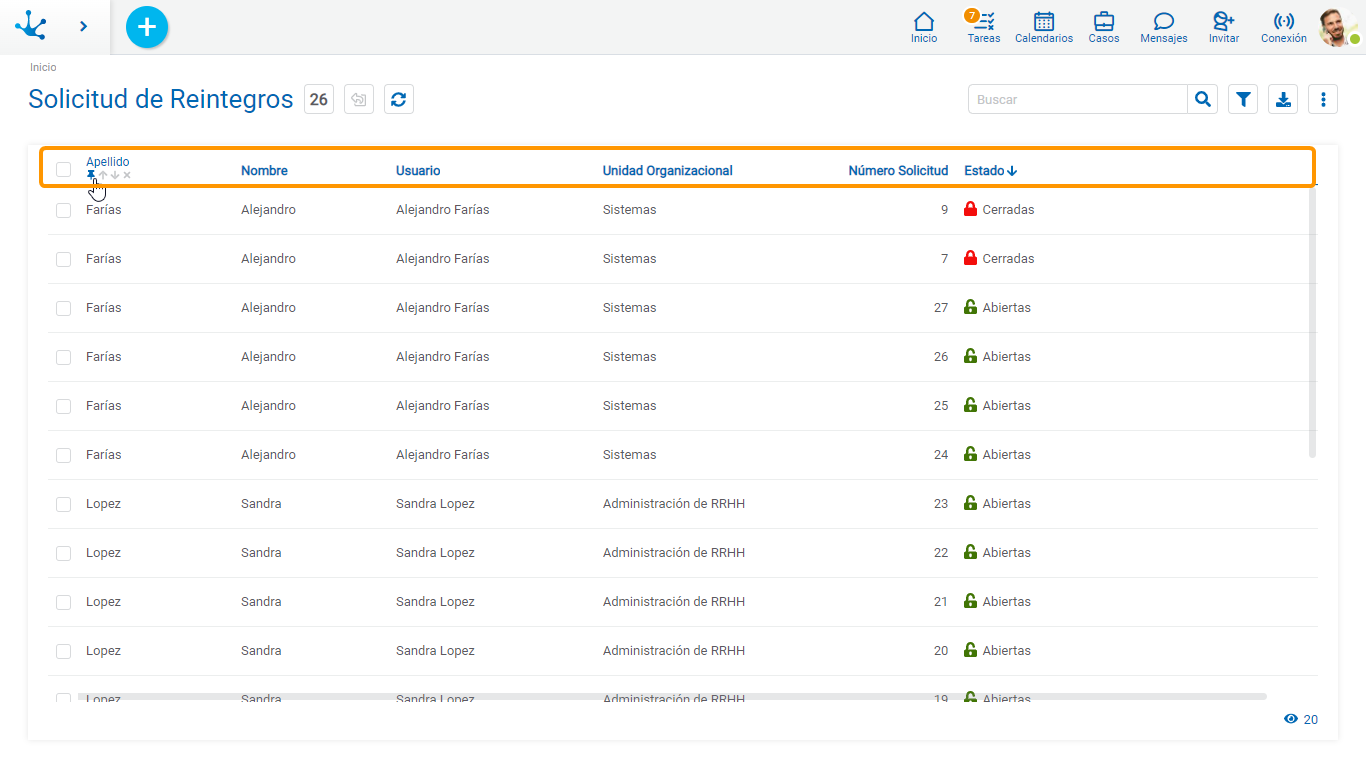Click the Nombre column header
The width and height of the screenshot is (1366, 768).
click(x=264, y=171)
